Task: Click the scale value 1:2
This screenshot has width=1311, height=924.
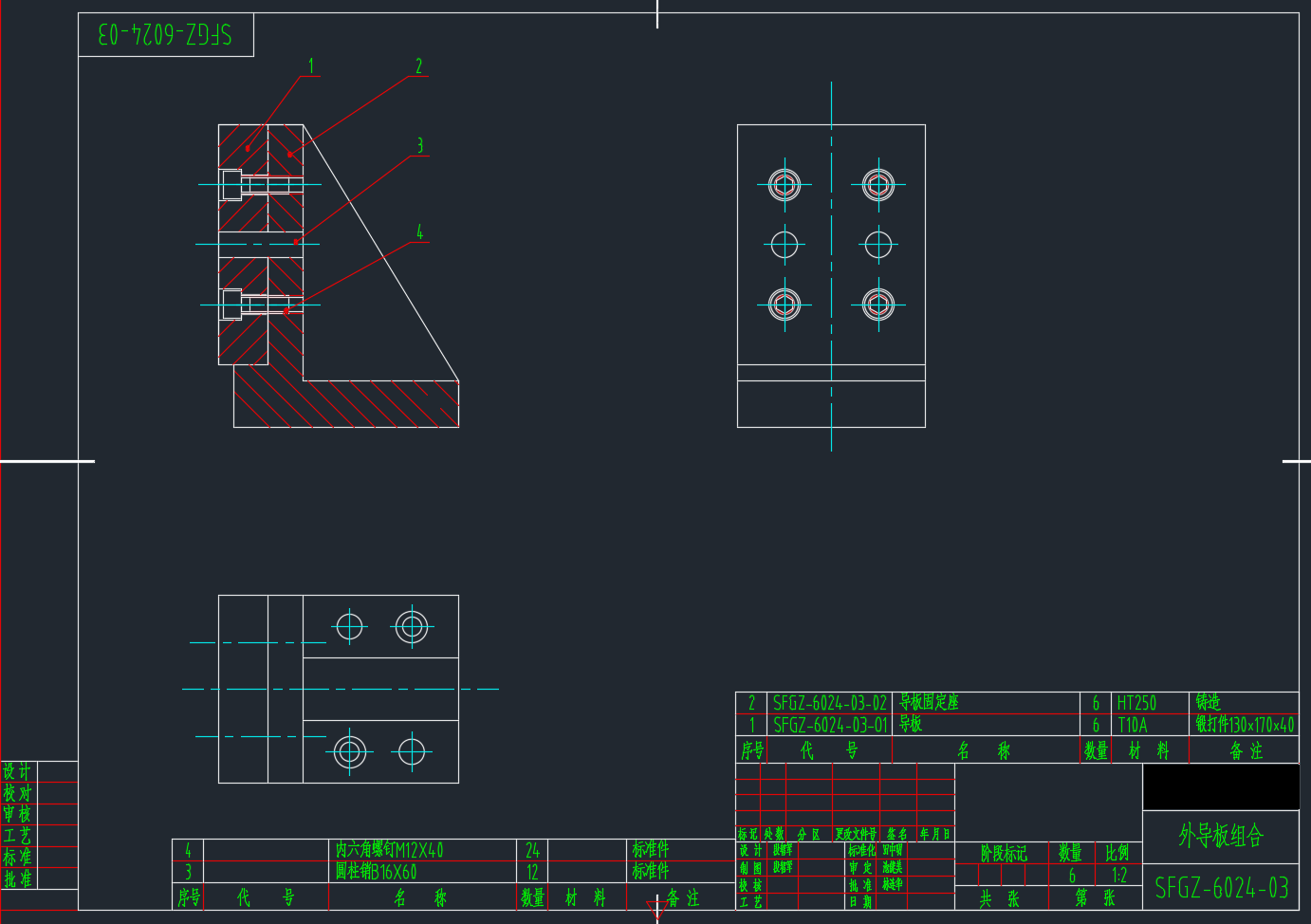Action: click(x=1119, y=876)
